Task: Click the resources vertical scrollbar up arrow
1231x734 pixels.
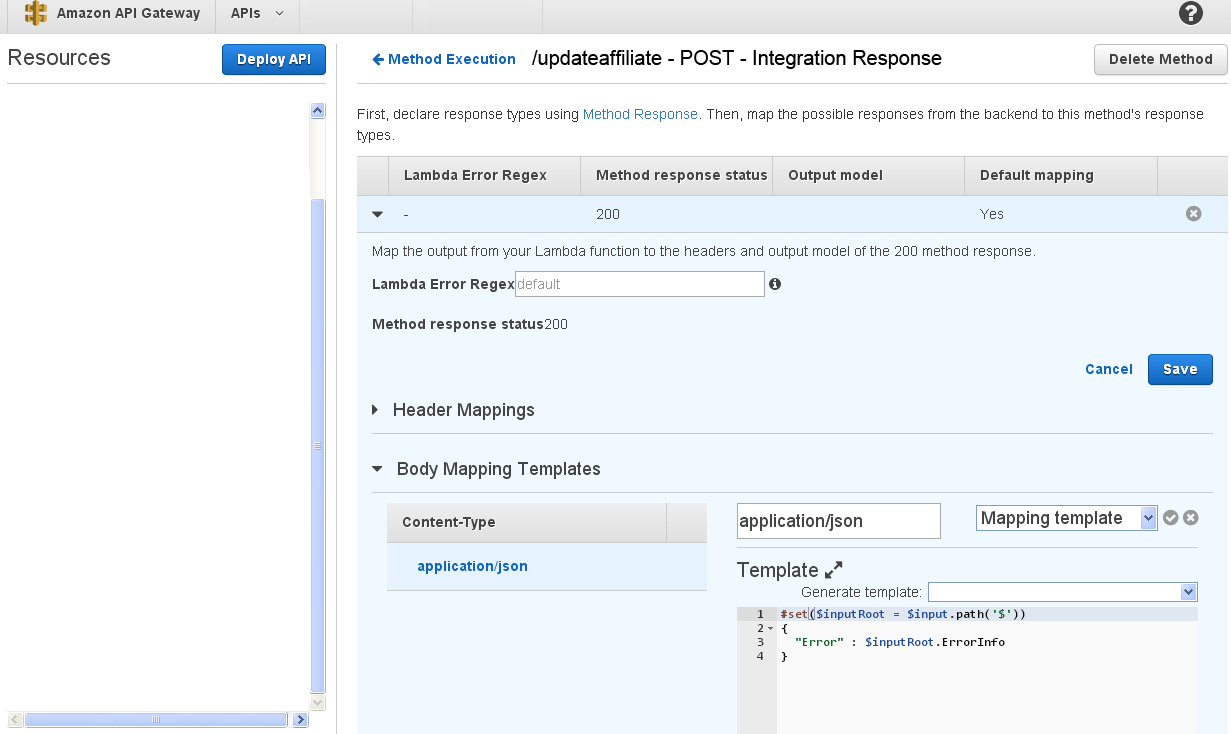Action: pyautogui.click(x=318, y=111)
